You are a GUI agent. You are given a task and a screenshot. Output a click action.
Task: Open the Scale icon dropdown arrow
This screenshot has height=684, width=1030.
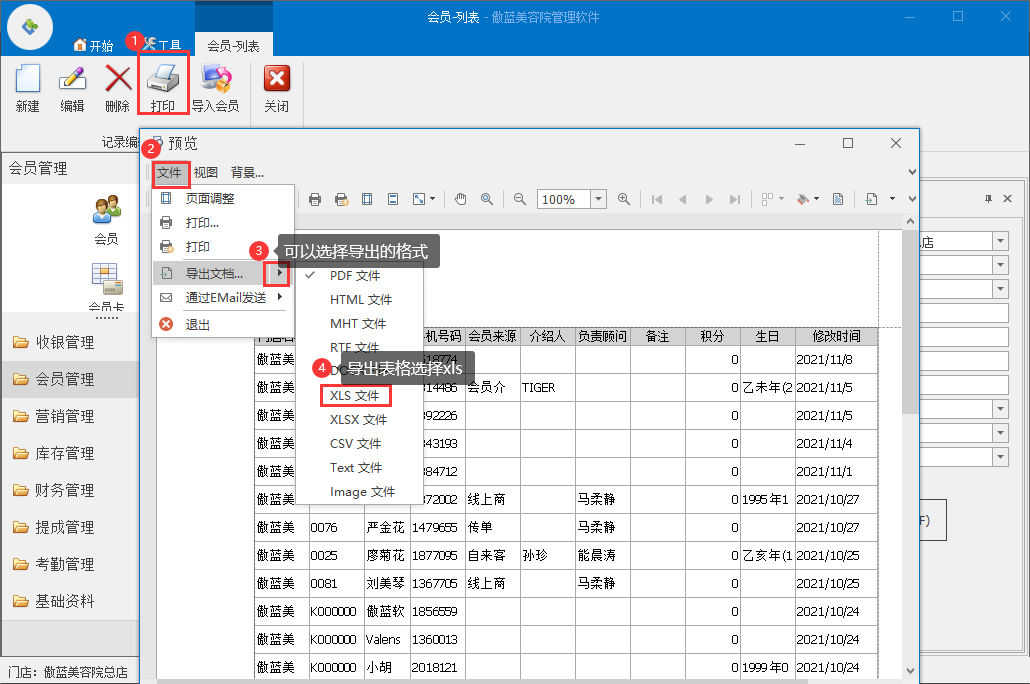432,199
